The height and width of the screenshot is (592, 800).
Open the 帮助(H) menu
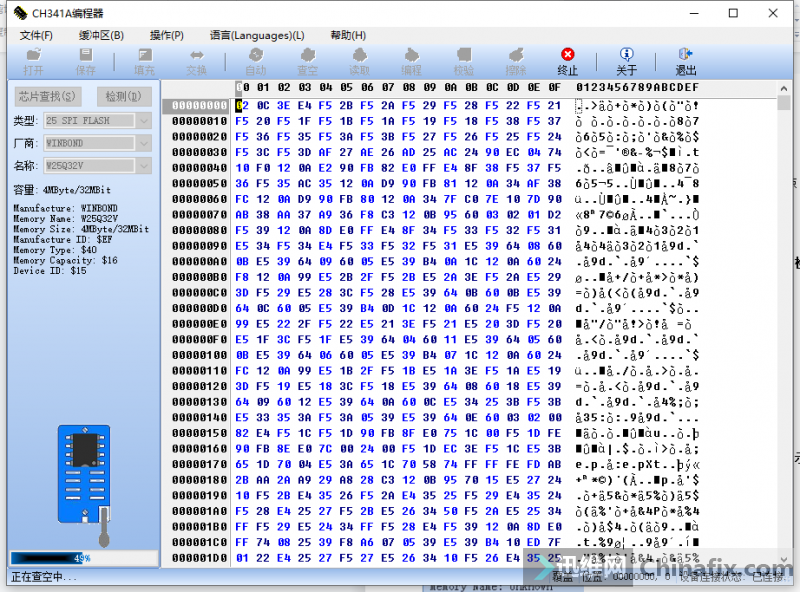point(348,35)
